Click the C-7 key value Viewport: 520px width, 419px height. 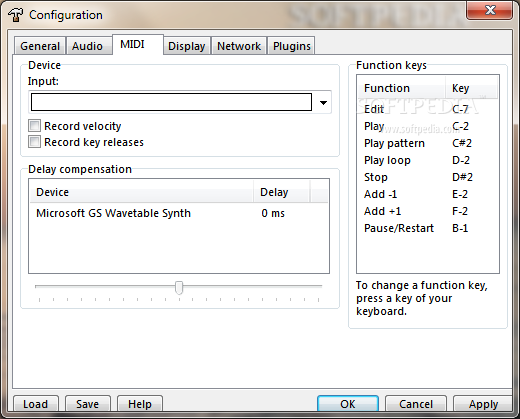tap(460, 109)
